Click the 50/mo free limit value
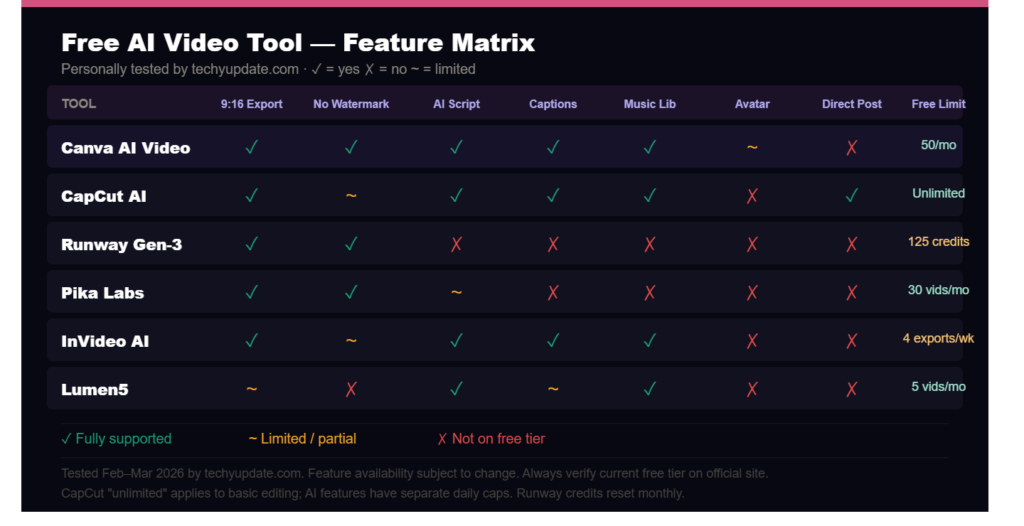The height and width of the screenshot is (526, 1024). (x=938, y=145)
